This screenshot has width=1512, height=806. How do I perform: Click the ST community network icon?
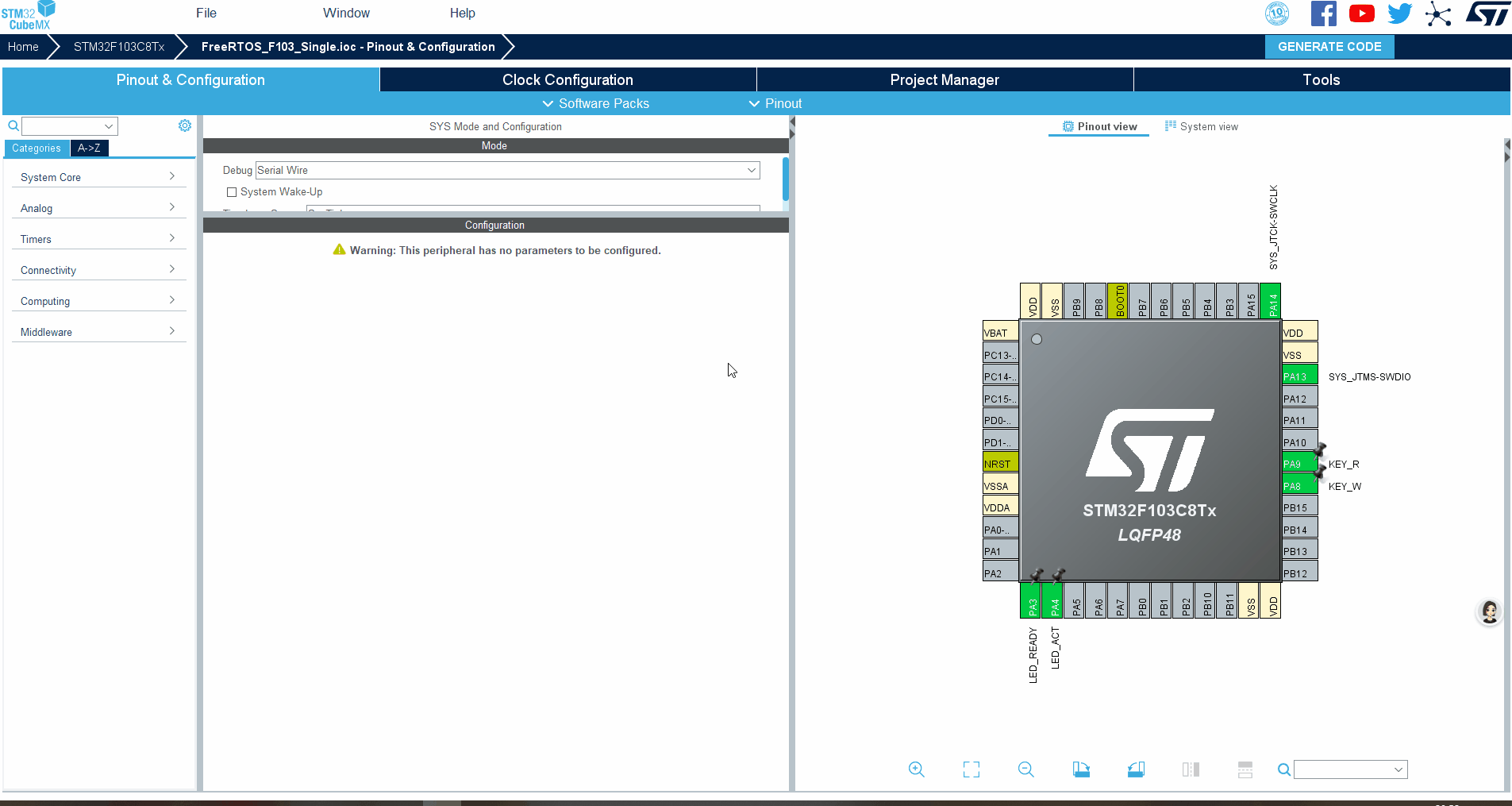click(1437, 14)
